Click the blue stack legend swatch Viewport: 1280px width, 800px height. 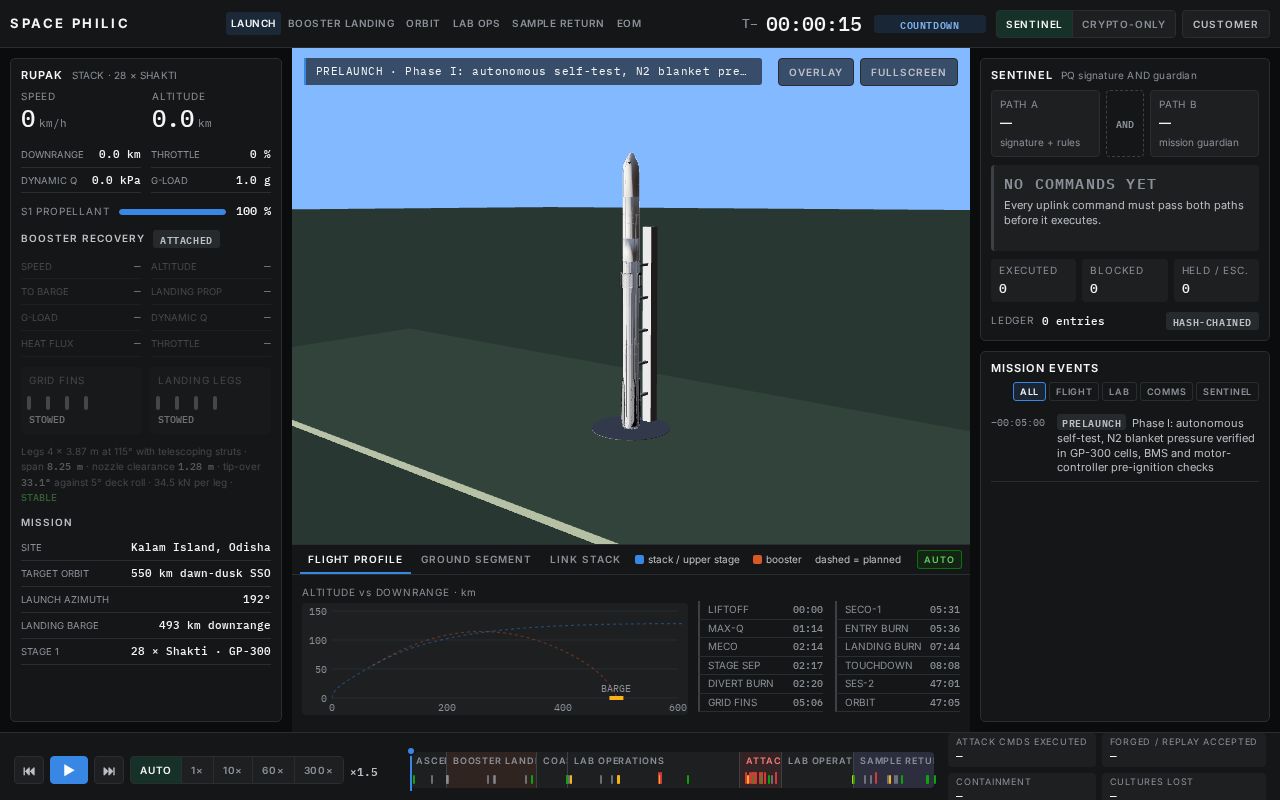(639, 560)
